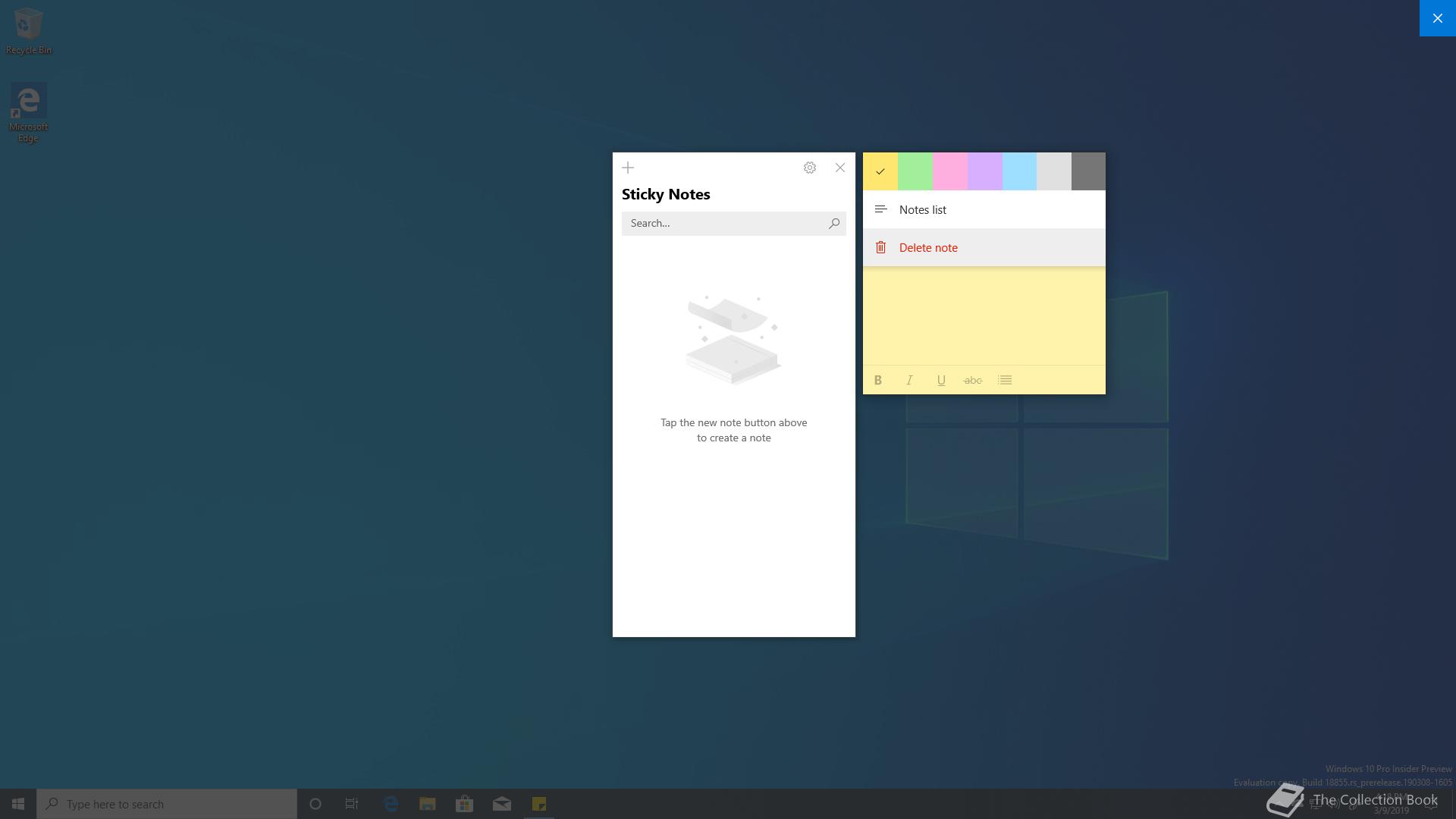Viewport: 1456px width, 819px height.
Task: Close the Sticky Notes list window
Action: pyautogui.click(x=840, y=168)
